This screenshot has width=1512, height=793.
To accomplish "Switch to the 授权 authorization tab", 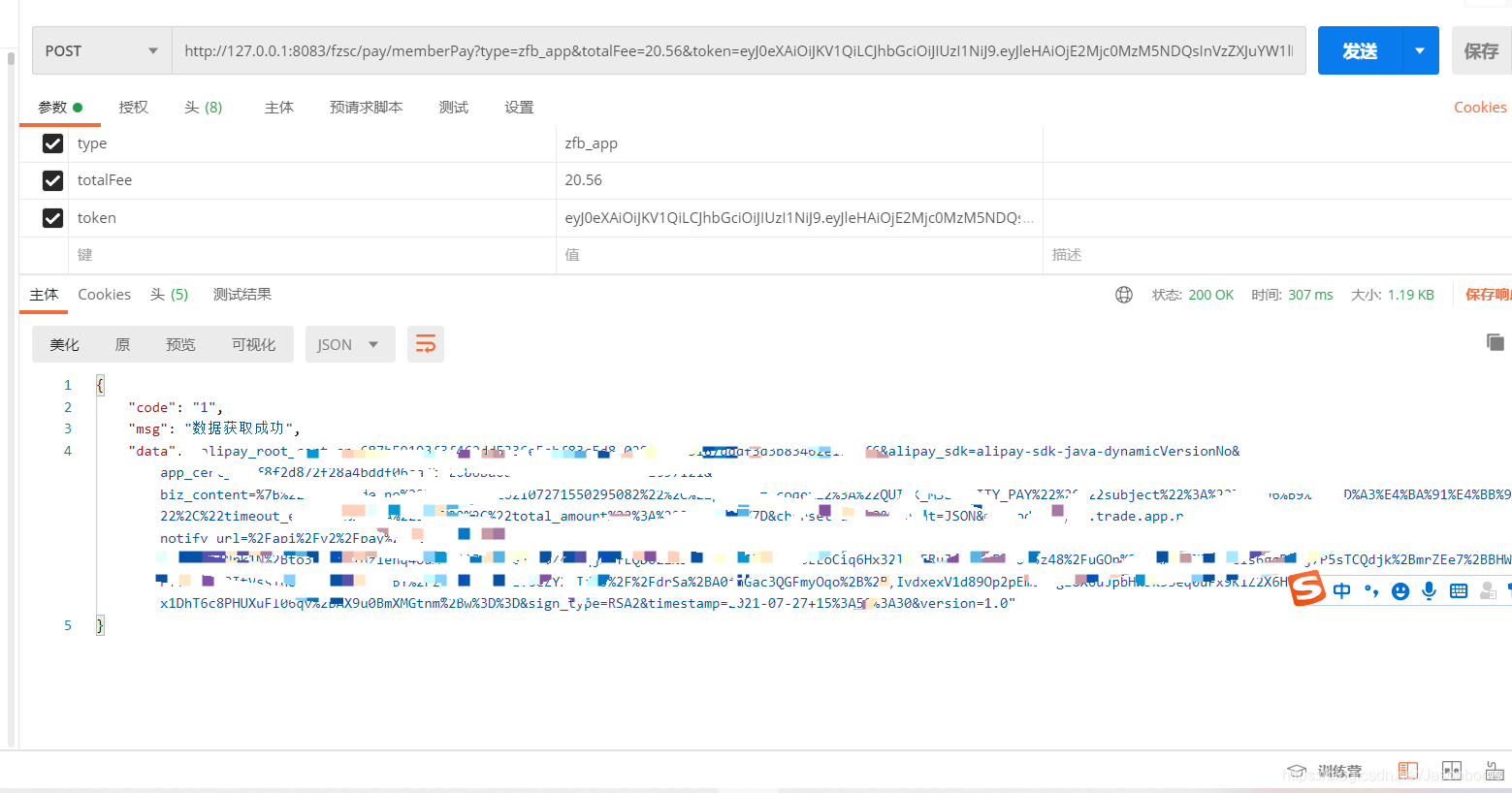I will pos(133,108).
